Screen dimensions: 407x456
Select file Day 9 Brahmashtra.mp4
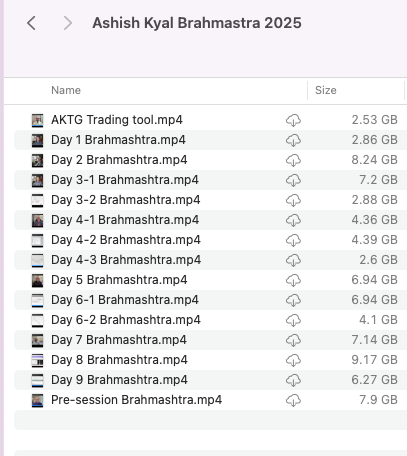(x=210, y=380)
